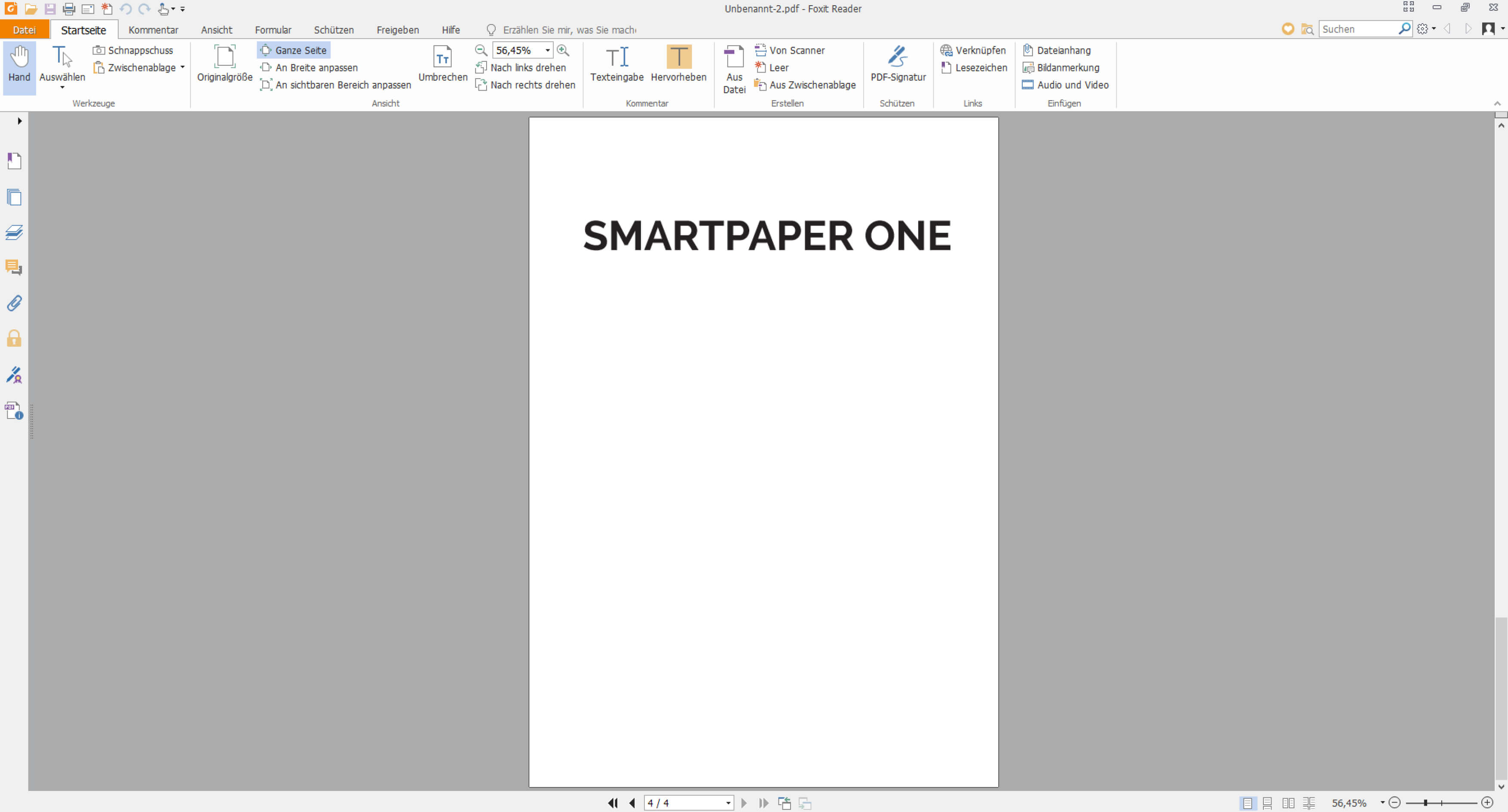Click the ribbon zoom out magnifier

(481, 50)
